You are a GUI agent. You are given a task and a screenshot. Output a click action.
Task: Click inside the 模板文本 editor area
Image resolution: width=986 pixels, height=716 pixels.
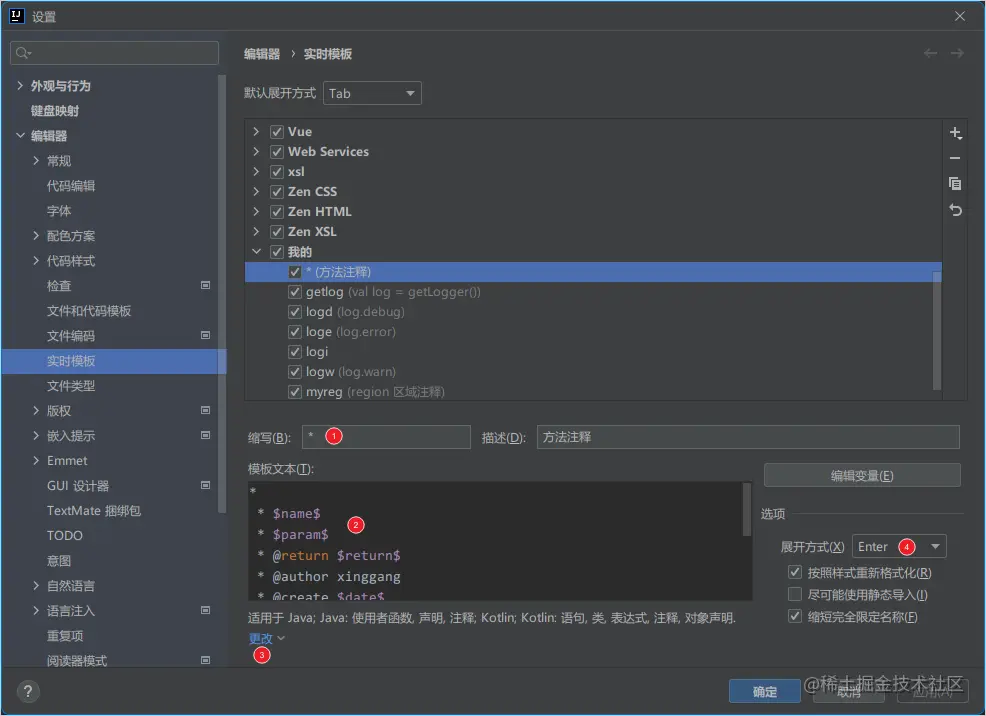click(x=496, y=541)
